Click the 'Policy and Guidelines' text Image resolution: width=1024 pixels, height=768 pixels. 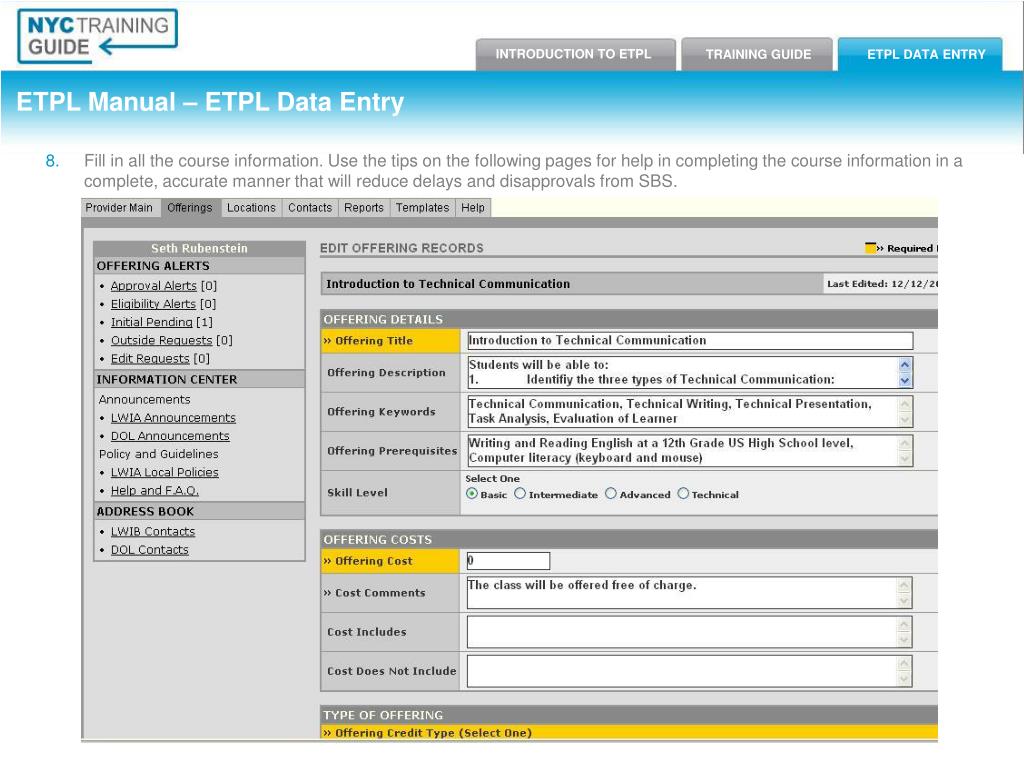tap(159, 455)
